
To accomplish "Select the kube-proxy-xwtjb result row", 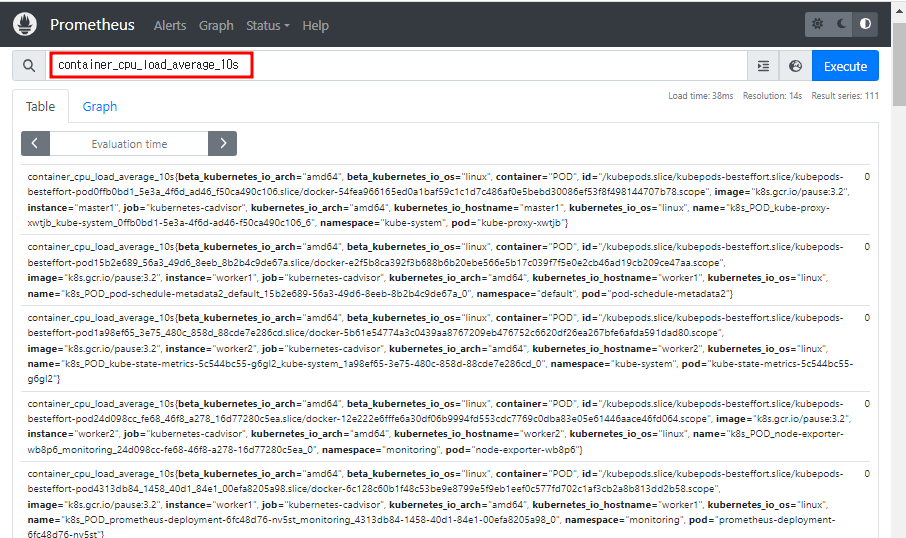I will tap(445, 200).
